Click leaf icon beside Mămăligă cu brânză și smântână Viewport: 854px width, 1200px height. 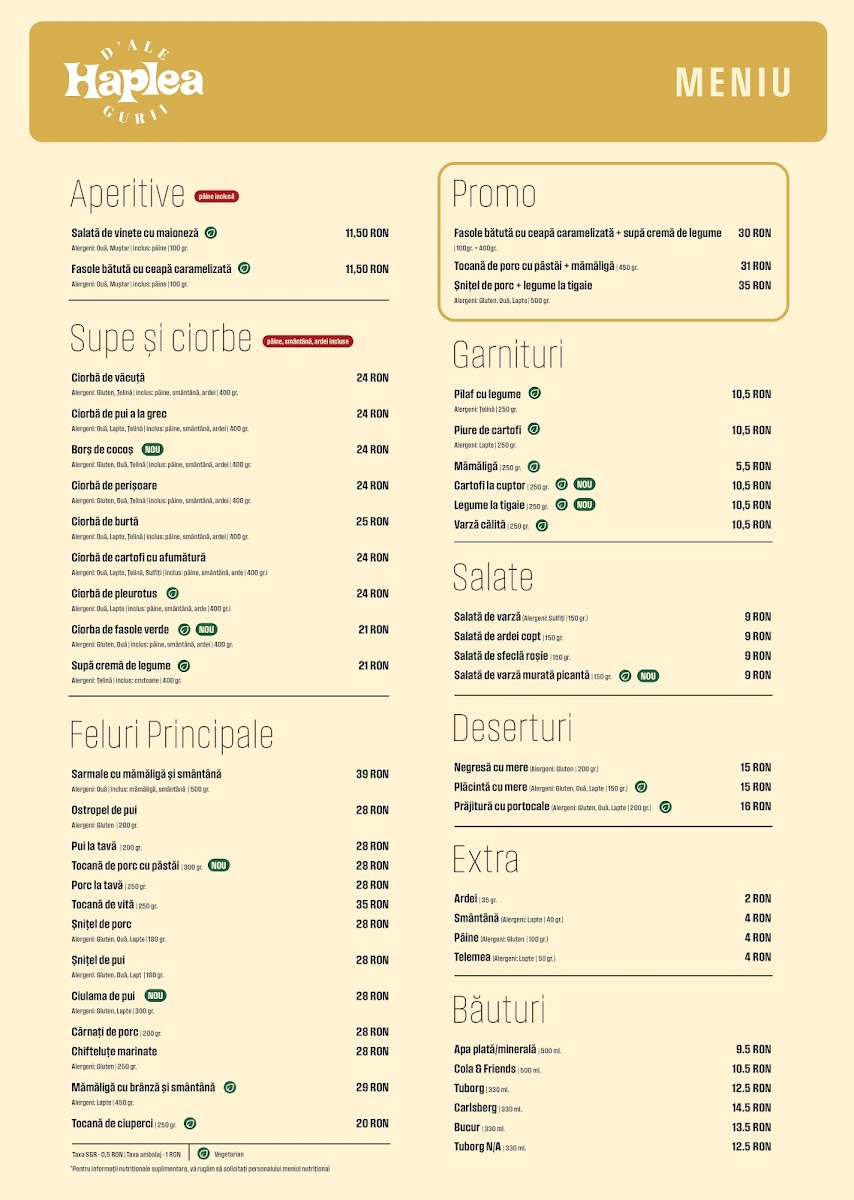coord(229,1087)
